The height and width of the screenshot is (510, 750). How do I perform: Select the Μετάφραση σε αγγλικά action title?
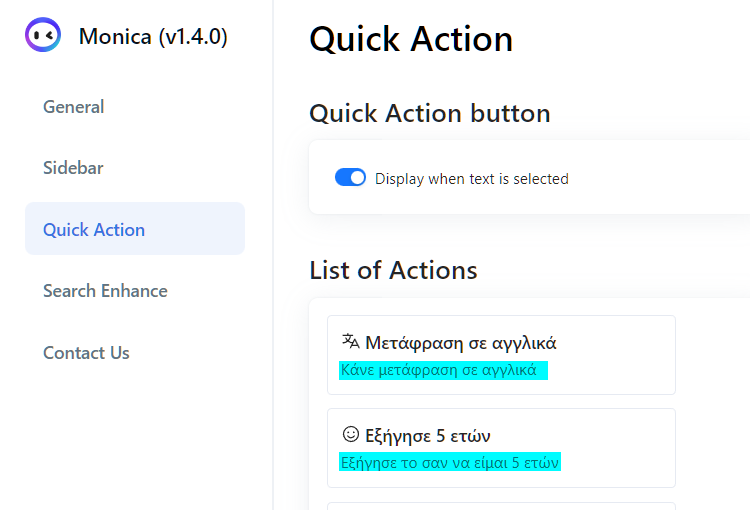(x=461, y=343)
